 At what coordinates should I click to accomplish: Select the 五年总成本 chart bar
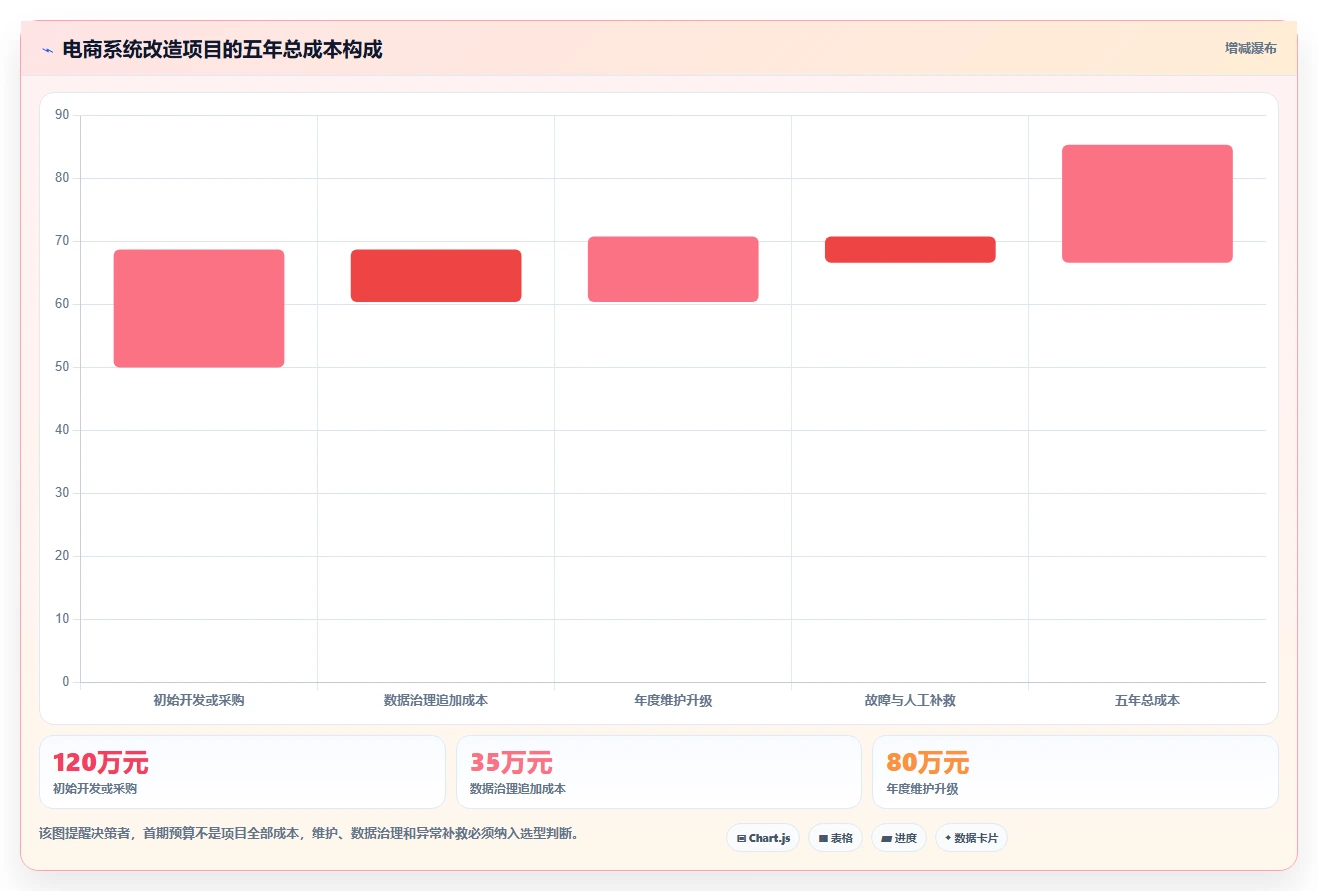coord(1147,204)
